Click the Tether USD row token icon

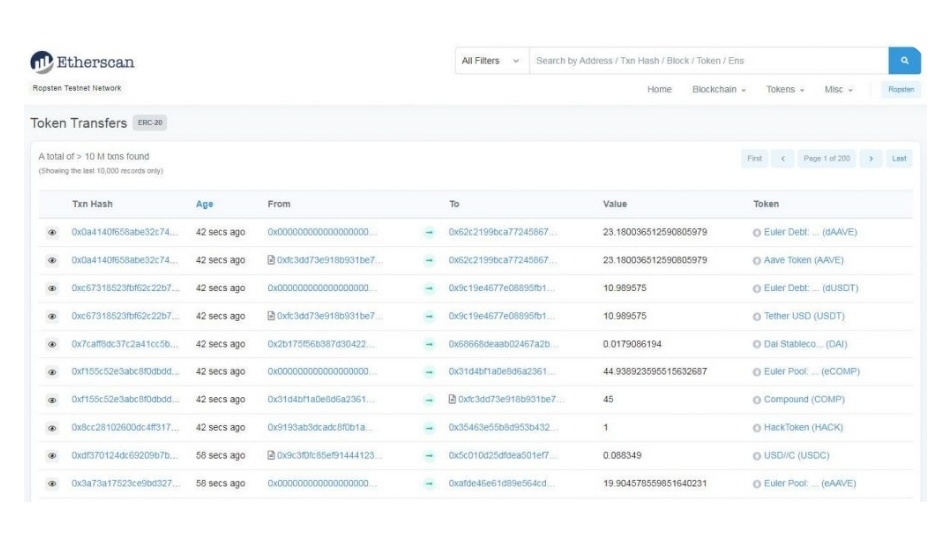click(756, 316)
